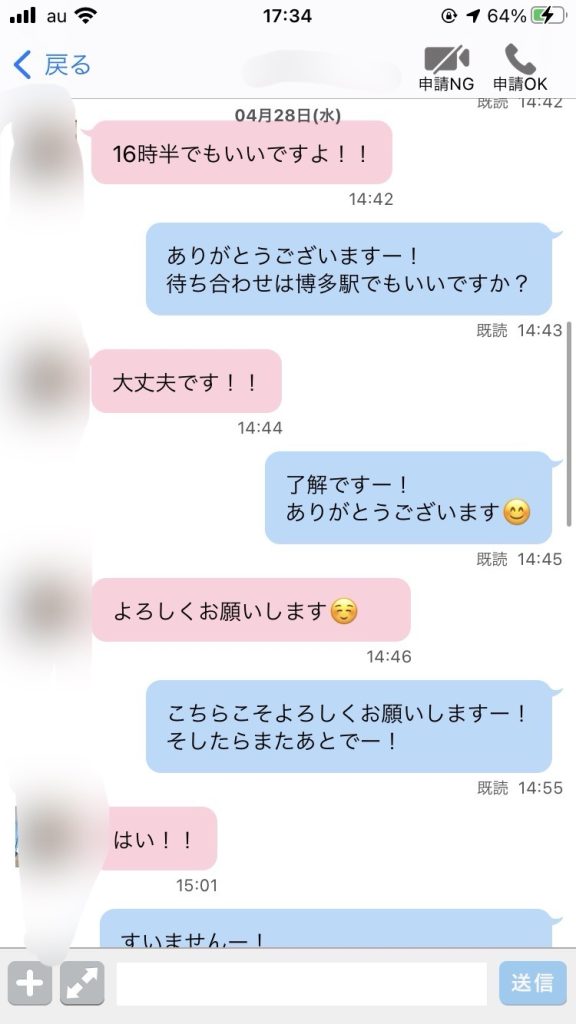This screenshot has width=576, height=1024.
Task: Tap the こちらこそよろしくお願いします message bubble
Action: point(349,726)
